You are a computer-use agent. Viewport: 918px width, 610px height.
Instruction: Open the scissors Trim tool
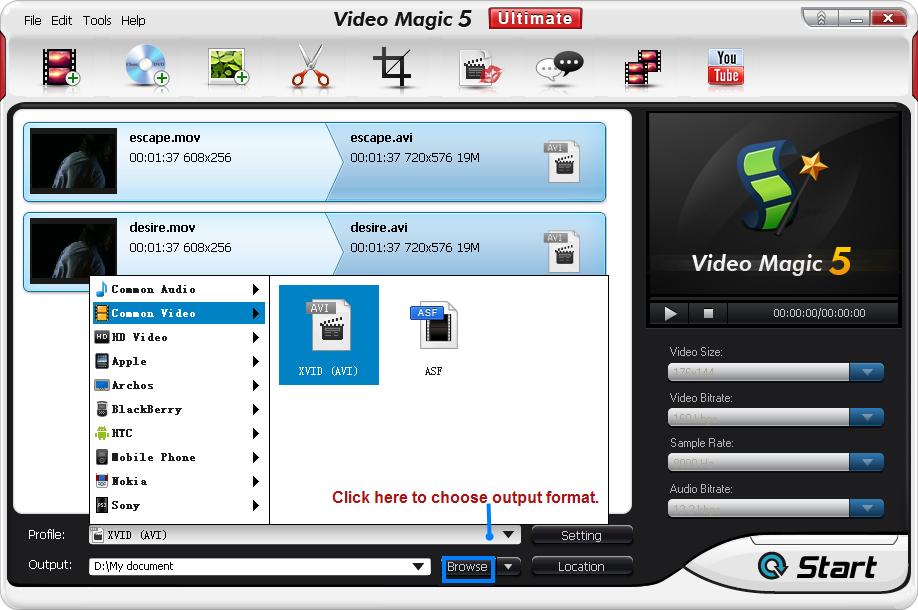pos(311,66)
